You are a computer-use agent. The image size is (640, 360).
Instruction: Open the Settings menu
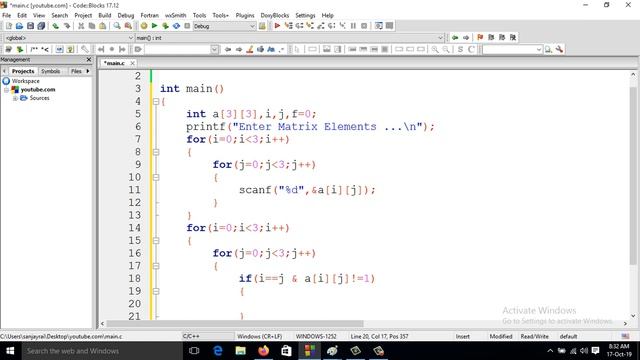pyautogui.click(x=305, y=15)
